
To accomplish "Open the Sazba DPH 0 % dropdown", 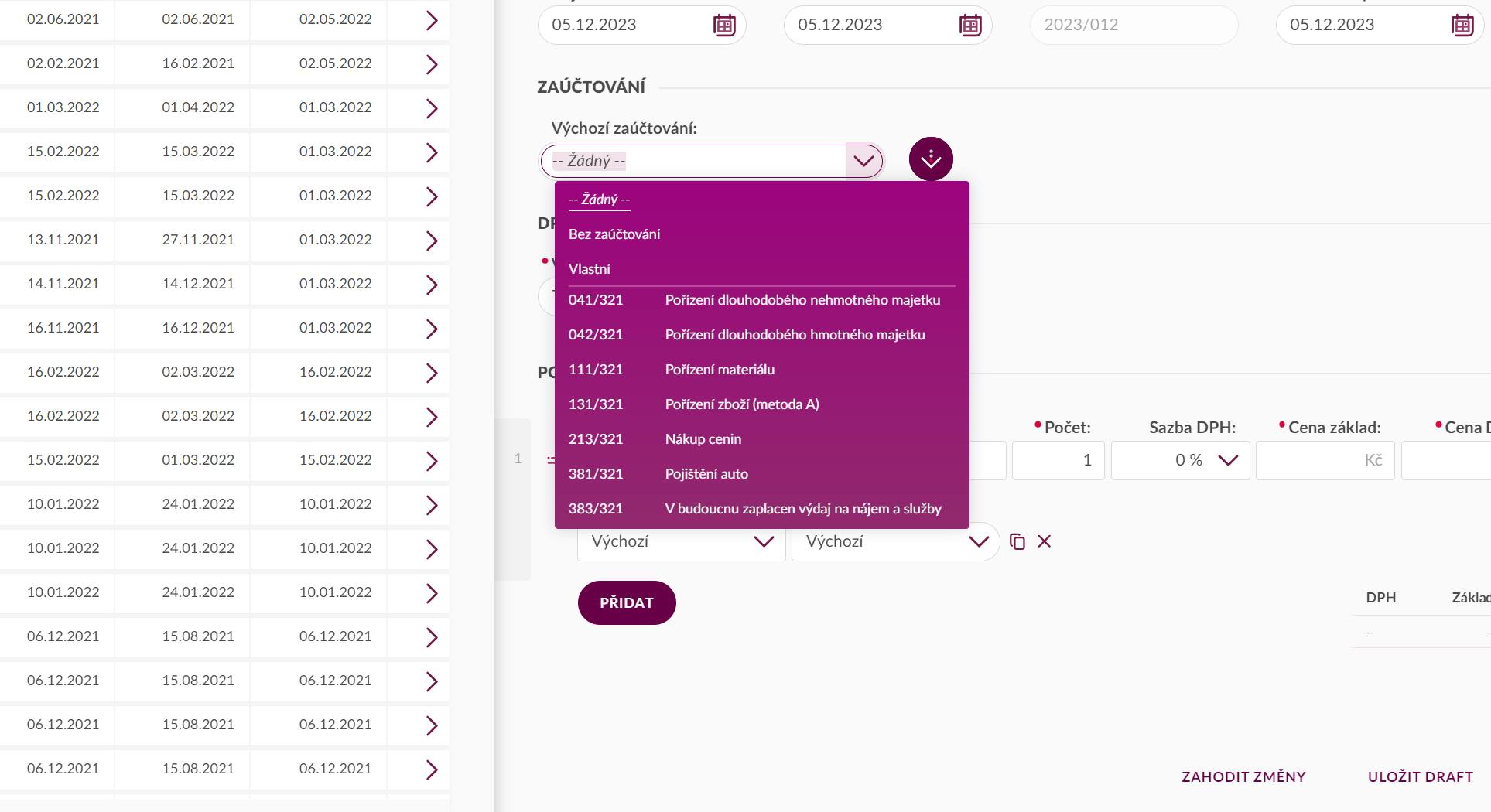I will tap(1180, 460).
